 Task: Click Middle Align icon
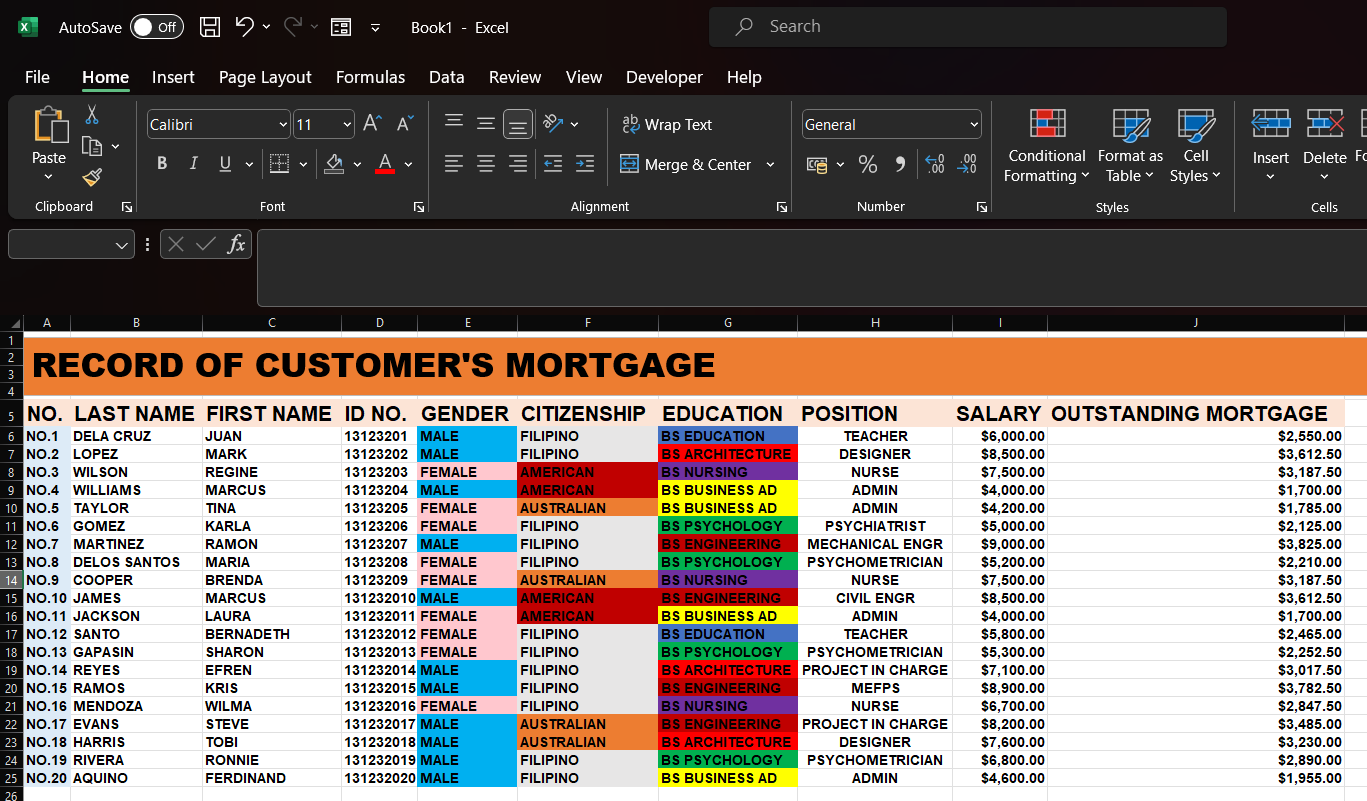(x=486, y=124)
